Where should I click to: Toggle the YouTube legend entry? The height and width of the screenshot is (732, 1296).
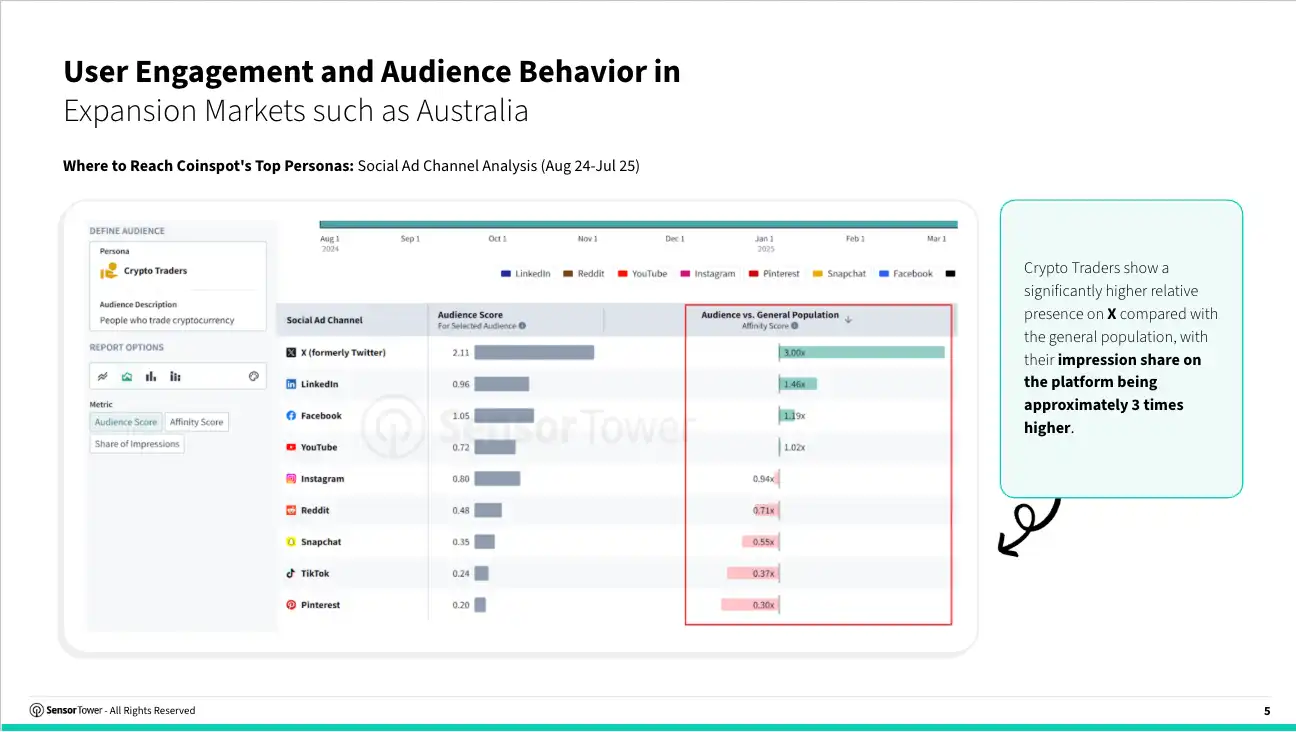pos(642,274)
